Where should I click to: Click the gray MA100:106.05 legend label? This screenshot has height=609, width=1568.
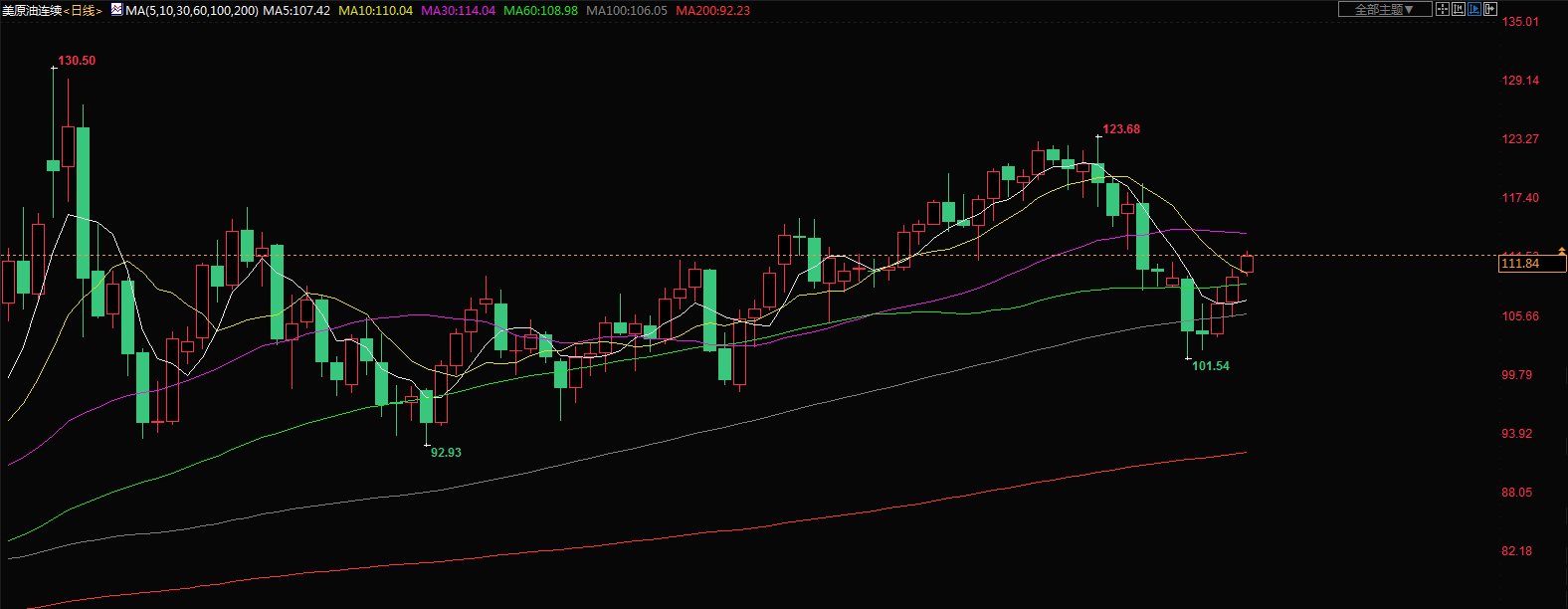click(x=626, y=11)
